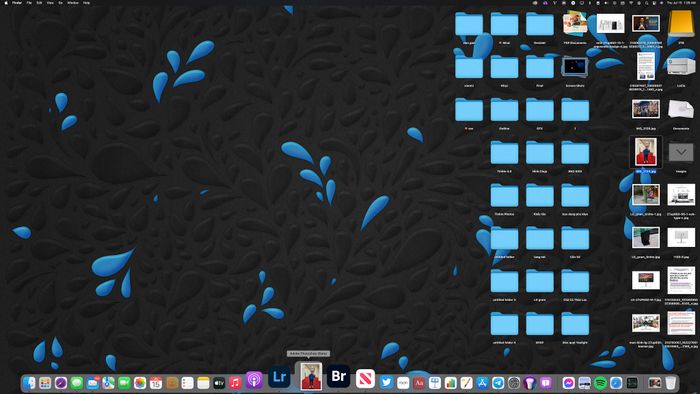The width and height of the screenshot is (700, 394).
Task: Launch FaceTime from the Dock
Action: 124,383
